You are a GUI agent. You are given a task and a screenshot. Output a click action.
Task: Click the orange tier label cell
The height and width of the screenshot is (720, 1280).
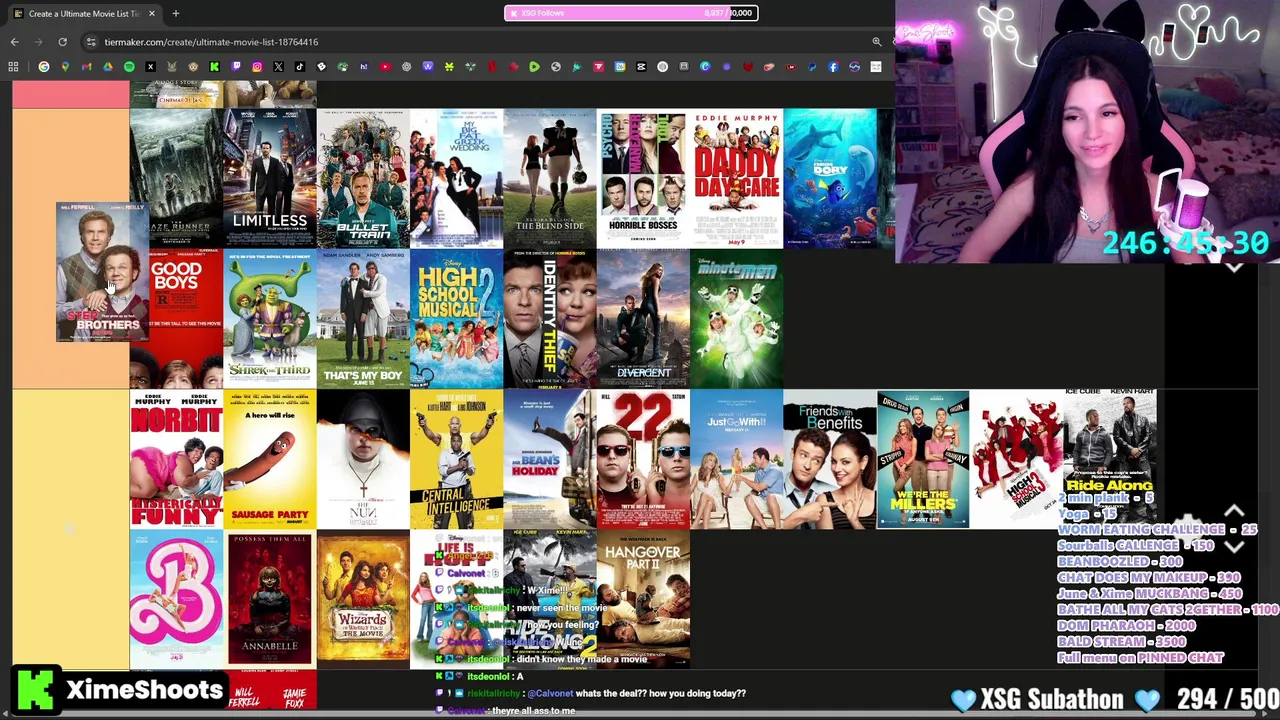(x=71, y=249)
